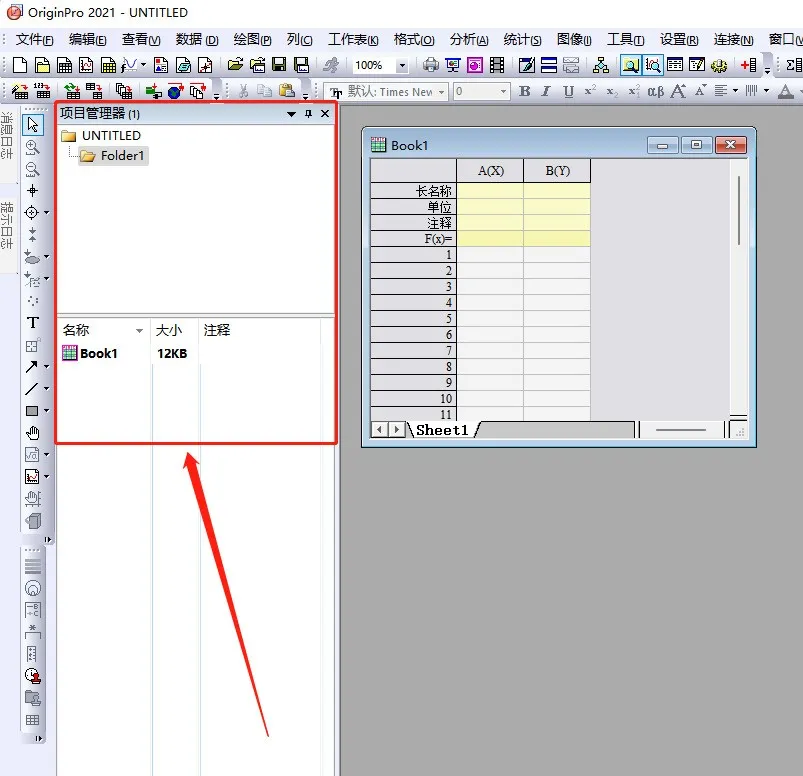Screen dimensions: 803x776
Task: Select the Line drawing tool
Action: pyautogui.click(x=33, y=389)
